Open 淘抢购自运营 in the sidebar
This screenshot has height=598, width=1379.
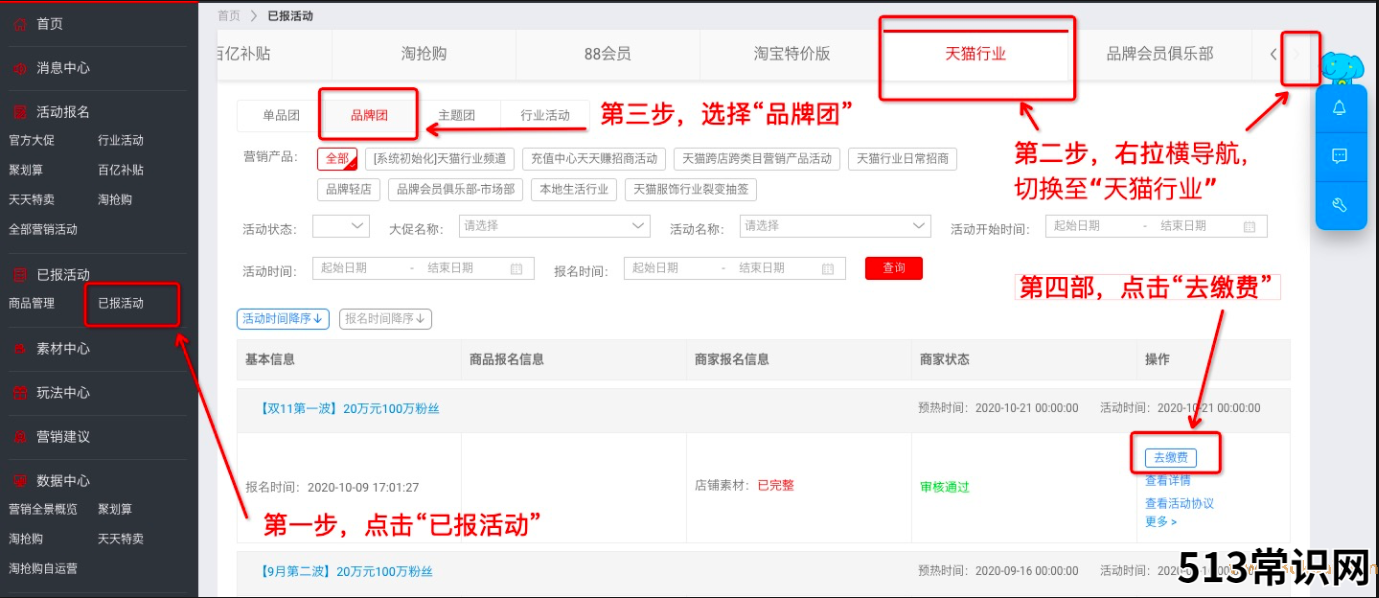(x=43, y=569)
